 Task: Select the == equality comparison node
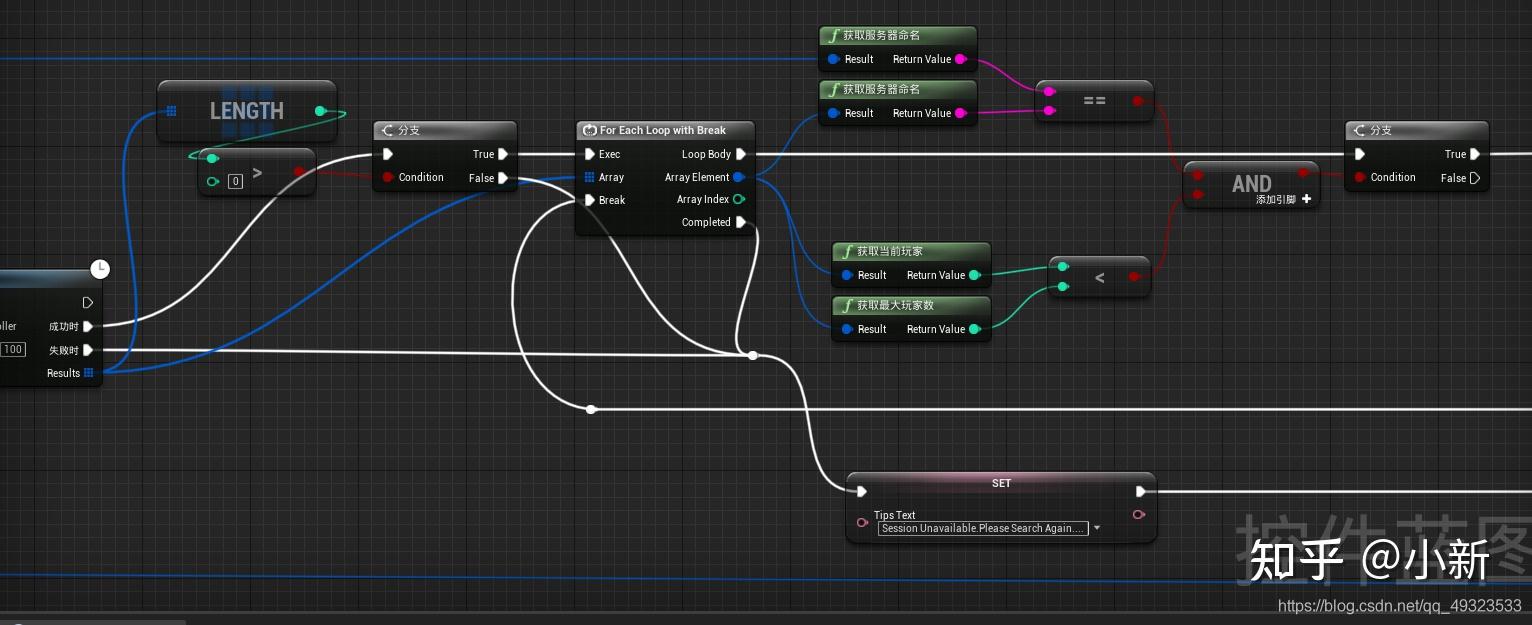pyautogui.click(x=1094, y=101)
